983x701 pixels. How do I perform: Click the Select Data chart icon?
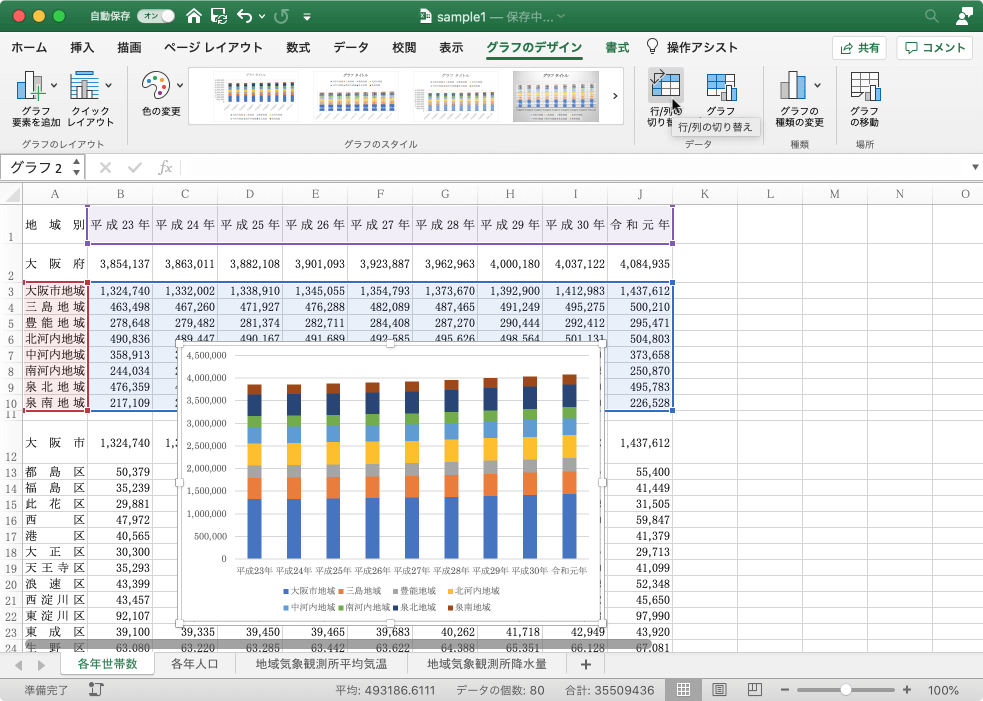pyautogui.click(x=720, y=88)
